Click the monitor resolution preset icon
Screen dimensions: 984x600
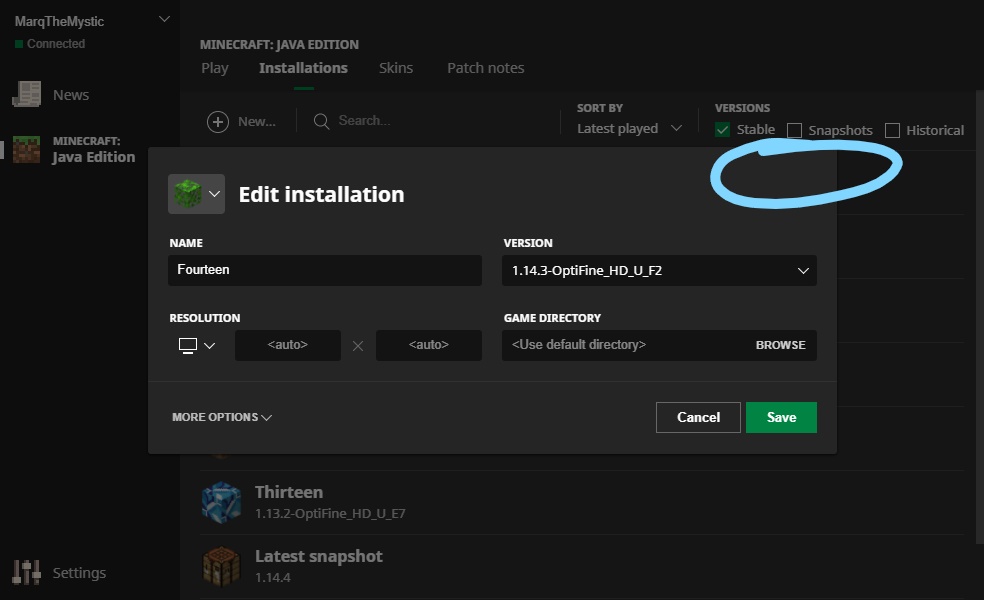(187, 345)
